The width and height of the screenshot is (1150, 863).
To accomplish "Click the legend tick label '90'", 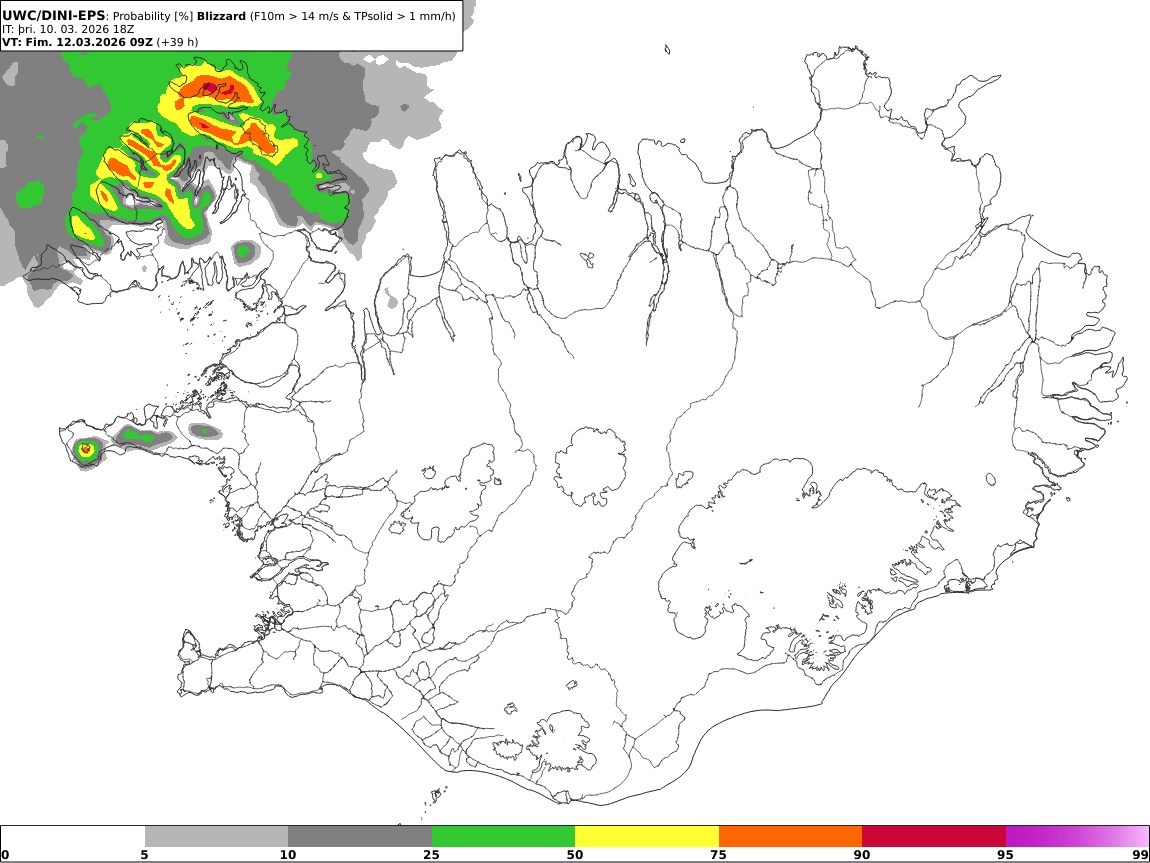I will pos(862,854).
